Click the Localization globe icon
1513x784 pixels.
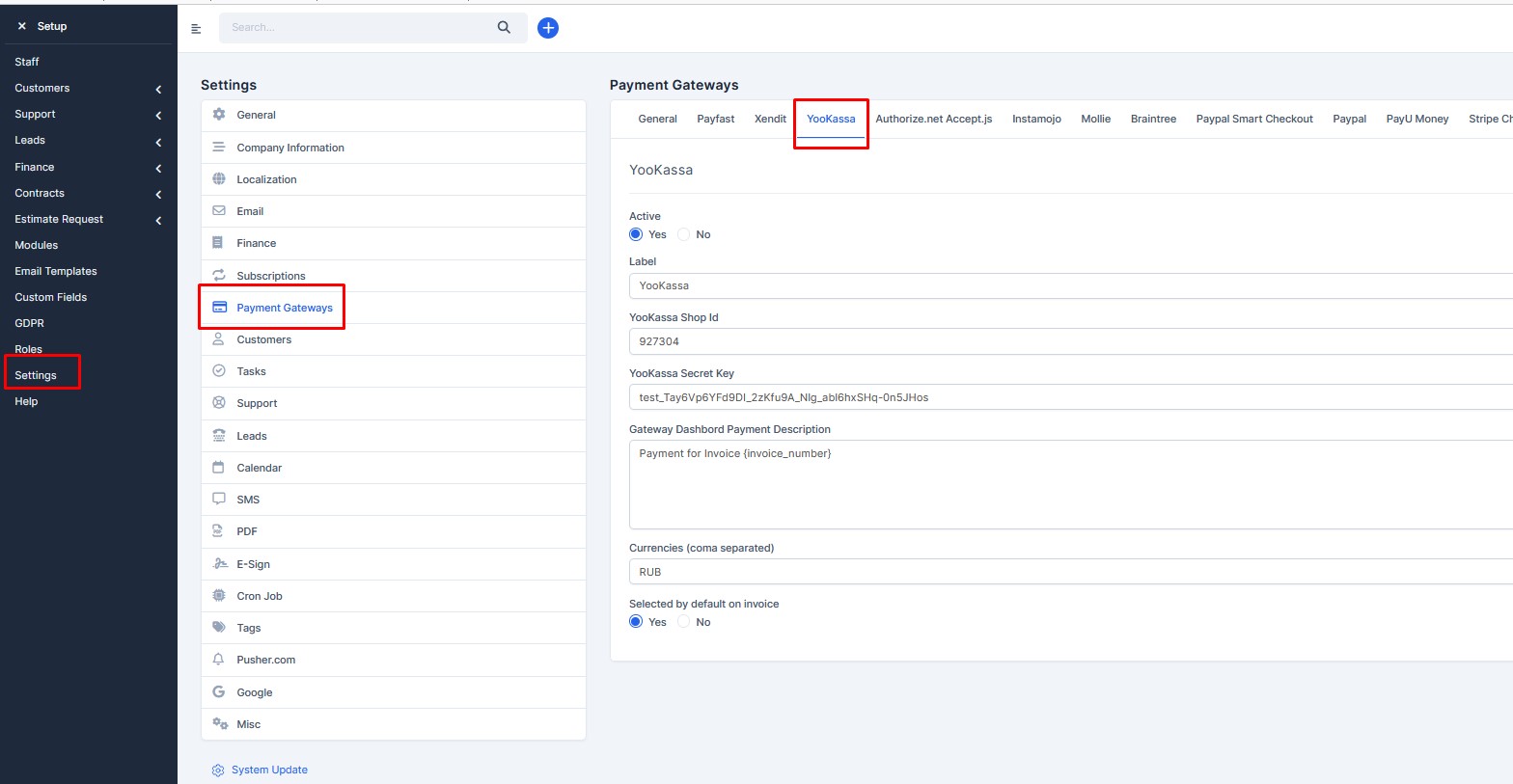(x=219, y=178)
